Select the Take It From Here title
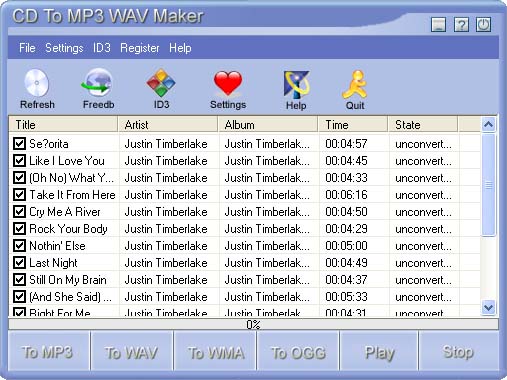This screenshot has height=380, width=507. tap(72, 195)
